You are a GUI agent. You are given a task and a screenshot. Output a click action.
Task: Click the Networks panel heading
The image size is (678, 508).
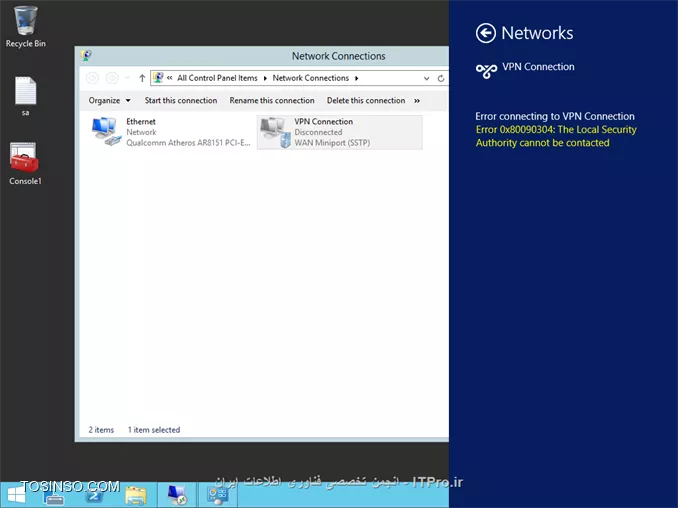[537, 33]
